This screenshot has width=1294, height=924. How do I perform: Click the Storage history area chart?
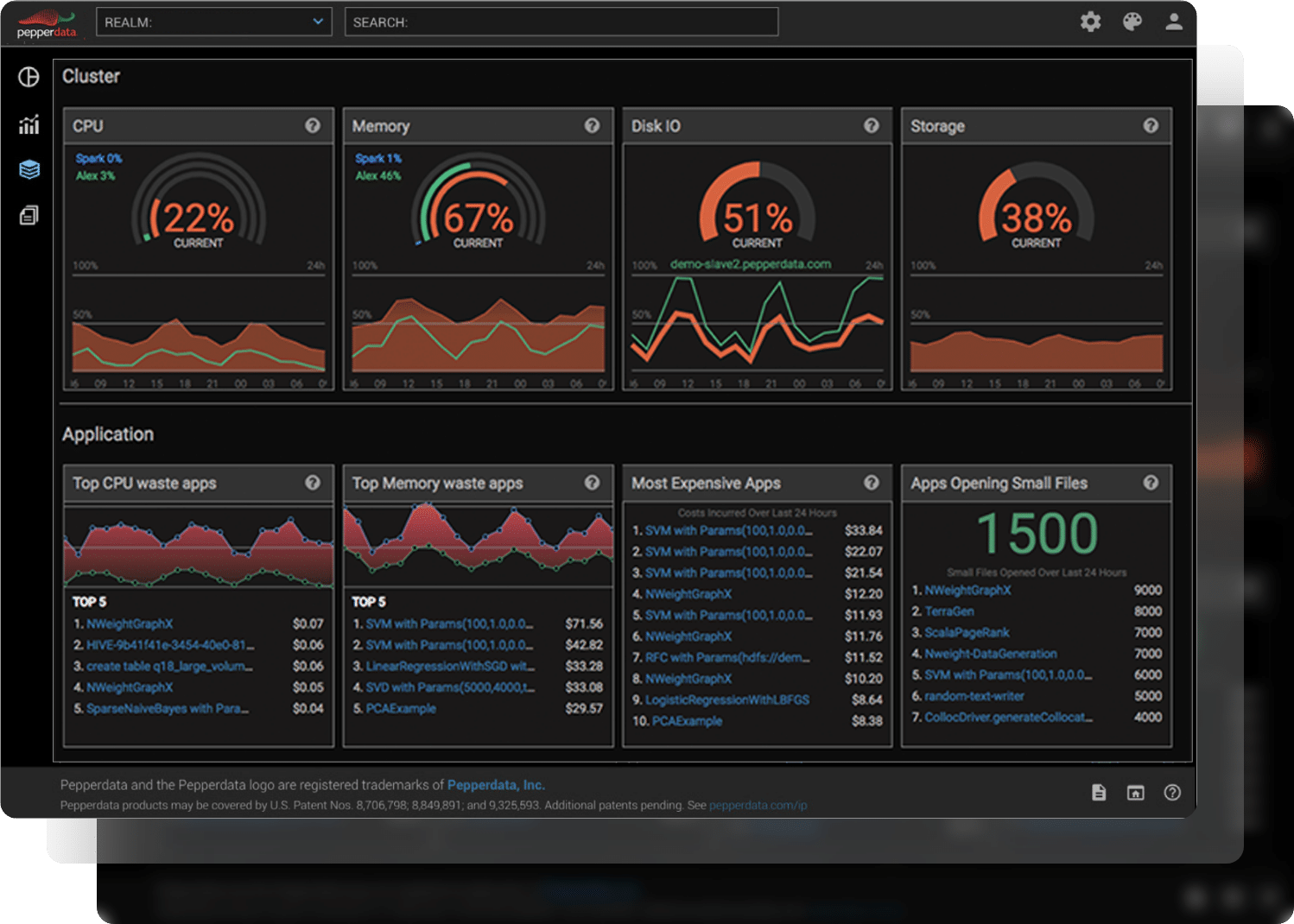tap(1037, 324)
